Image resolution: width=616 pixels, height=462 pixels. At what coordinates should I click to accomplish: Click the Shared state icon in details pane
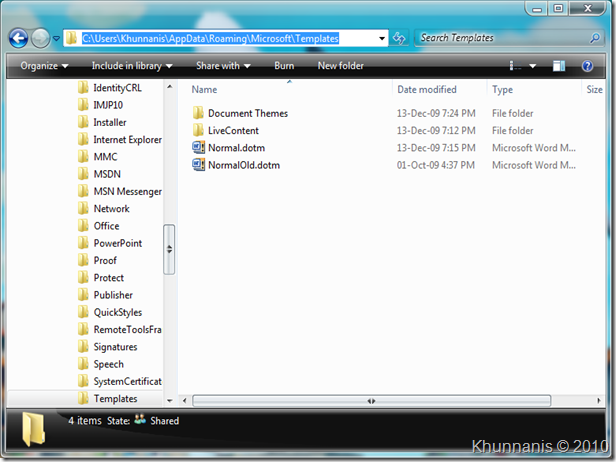point(140,420)
